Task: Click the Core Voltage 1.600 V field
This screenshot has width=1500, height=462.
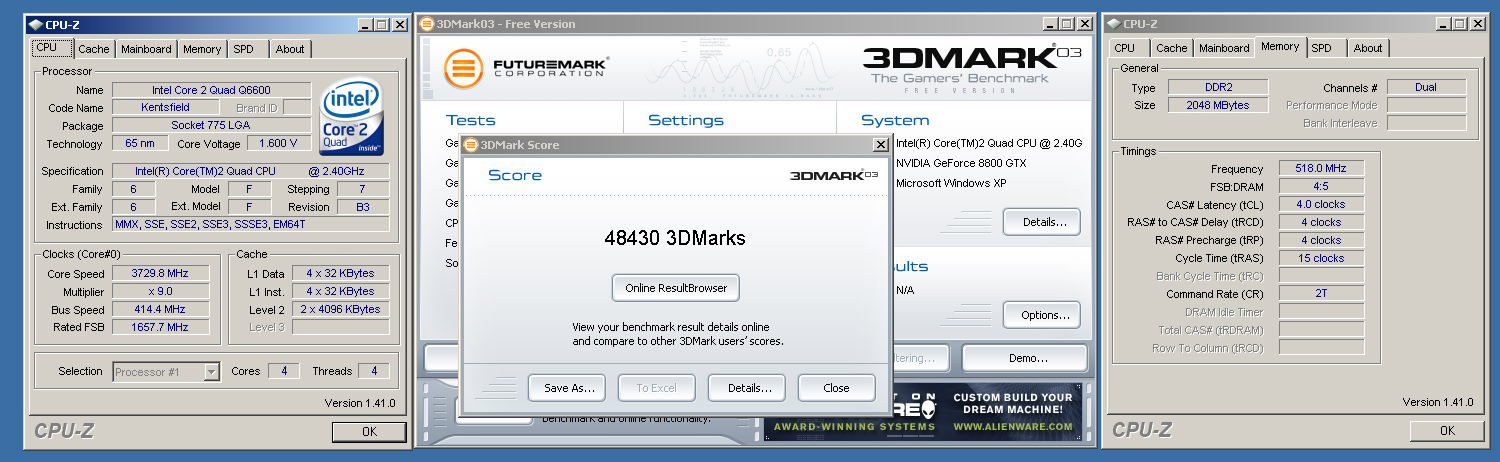Action: click(x=278, y=144)
